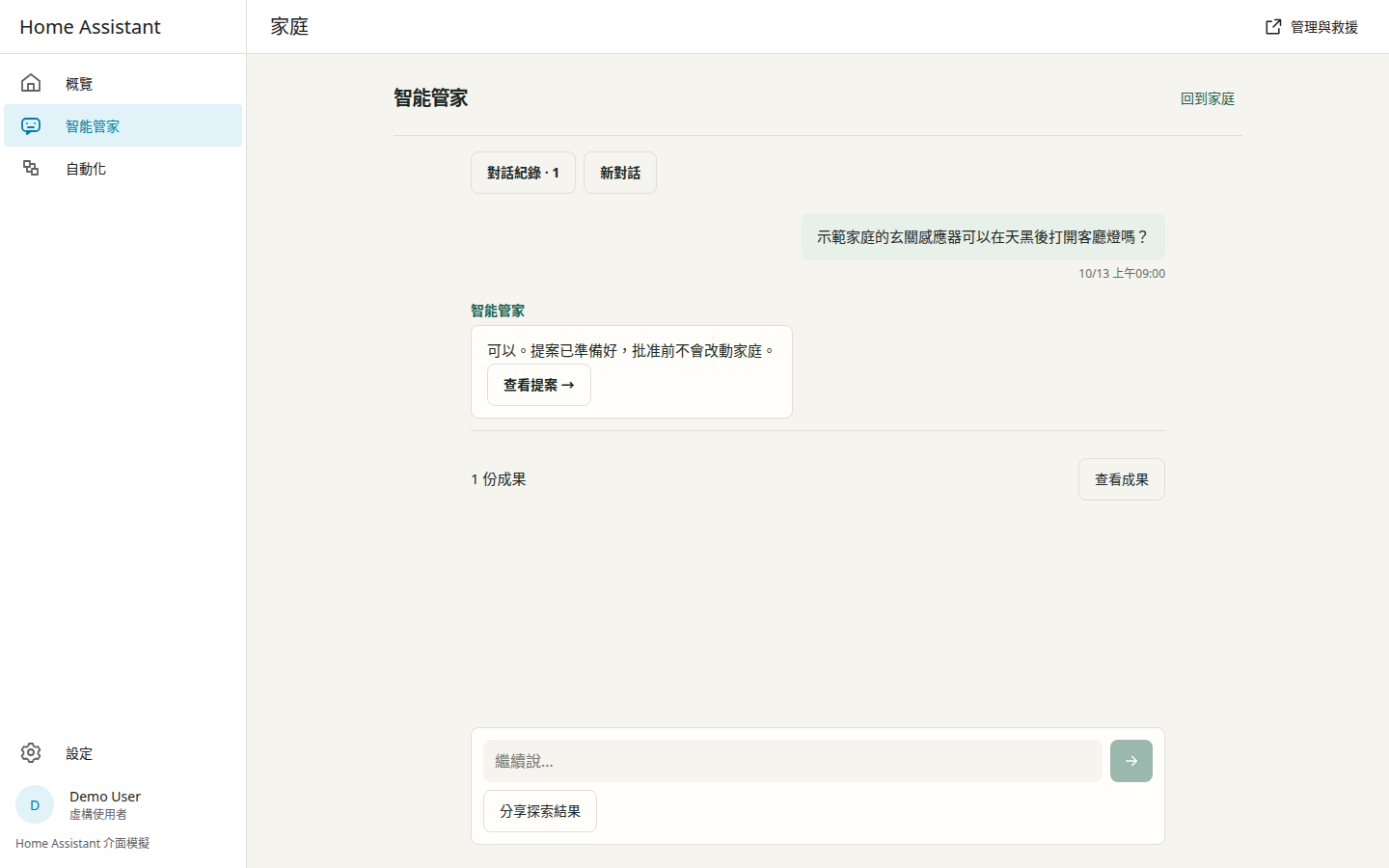Click the 1 份成果 label

[x=499, y=479]
